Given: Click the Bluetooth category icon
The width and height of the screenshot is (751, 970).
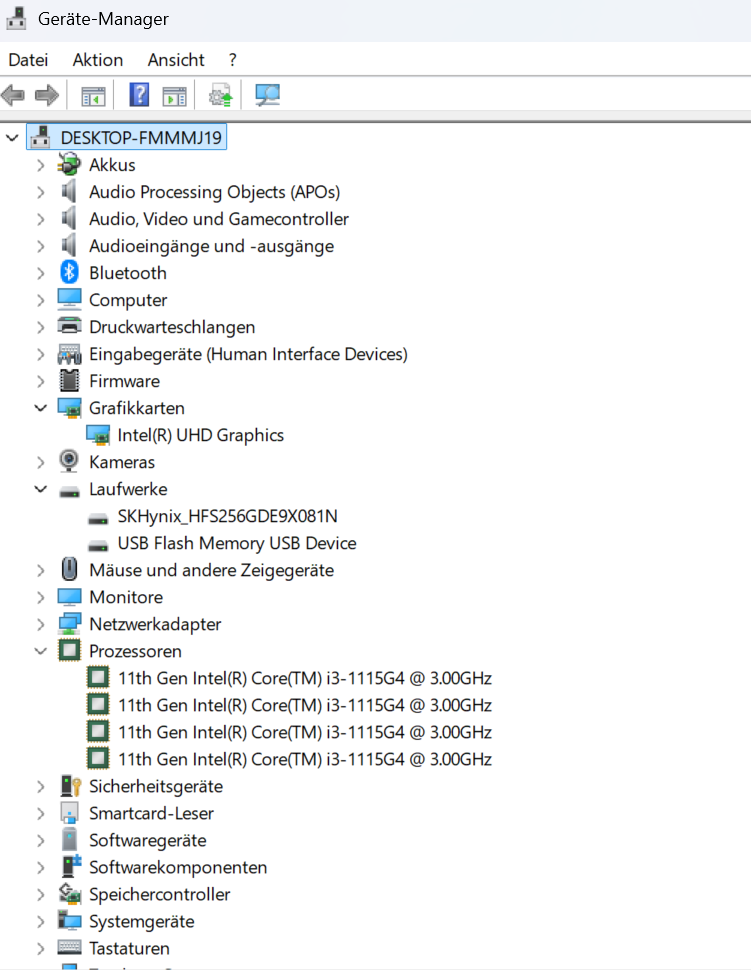Looking at the screenshot, I should [x=69, y=272].
